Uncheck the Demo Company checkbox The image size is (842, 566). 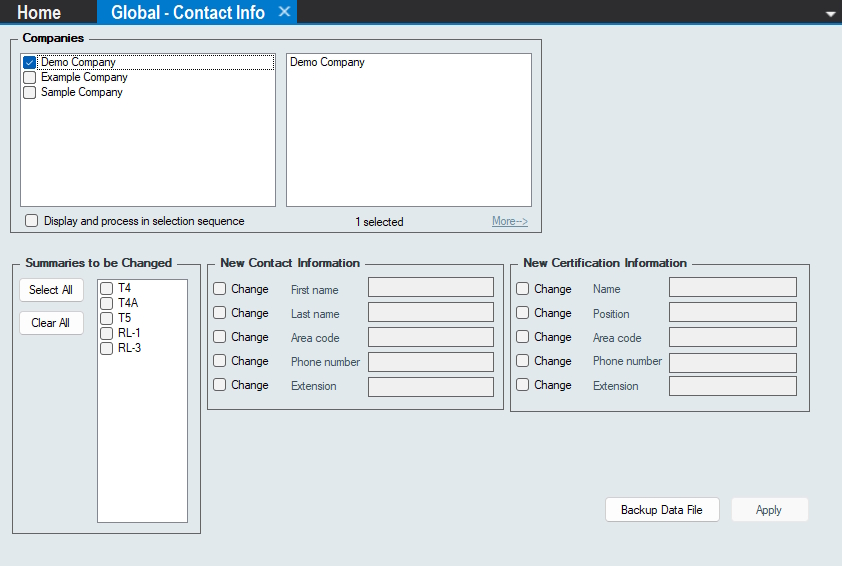pyautogui.click(x=30, y=62)
